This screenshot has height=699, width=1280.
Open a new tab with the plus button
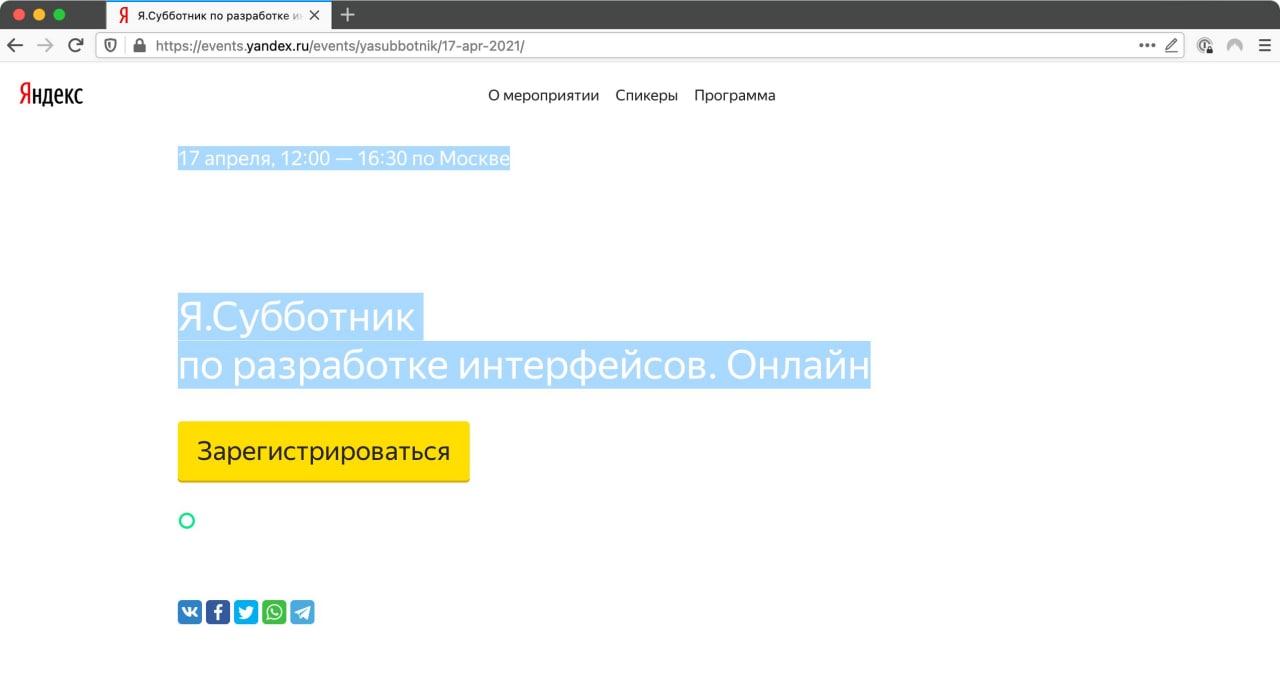click(x=348, y=14)
